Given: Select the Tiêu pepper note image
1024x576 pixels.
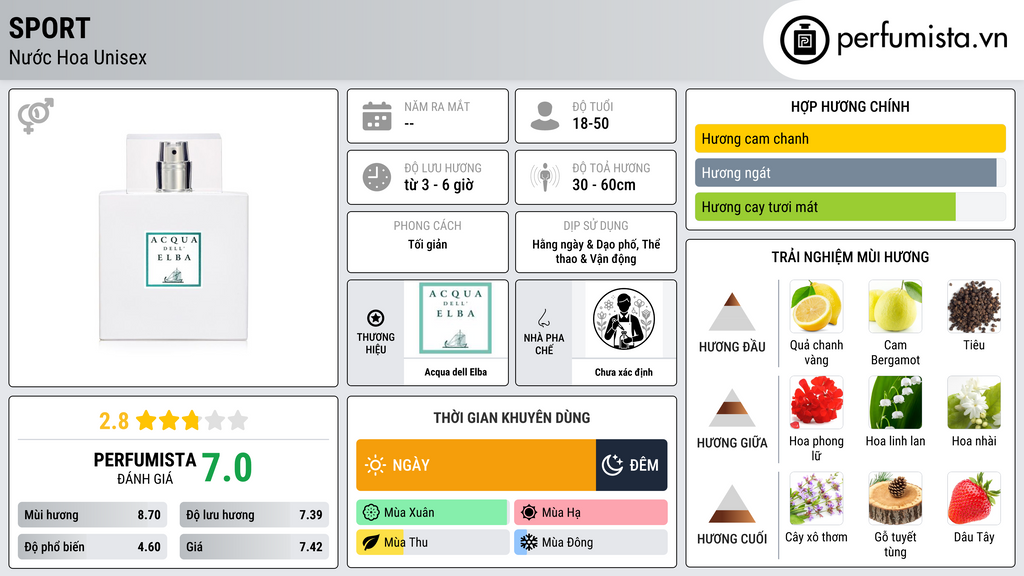Looking at the screenshot, I should coord(974,306).
